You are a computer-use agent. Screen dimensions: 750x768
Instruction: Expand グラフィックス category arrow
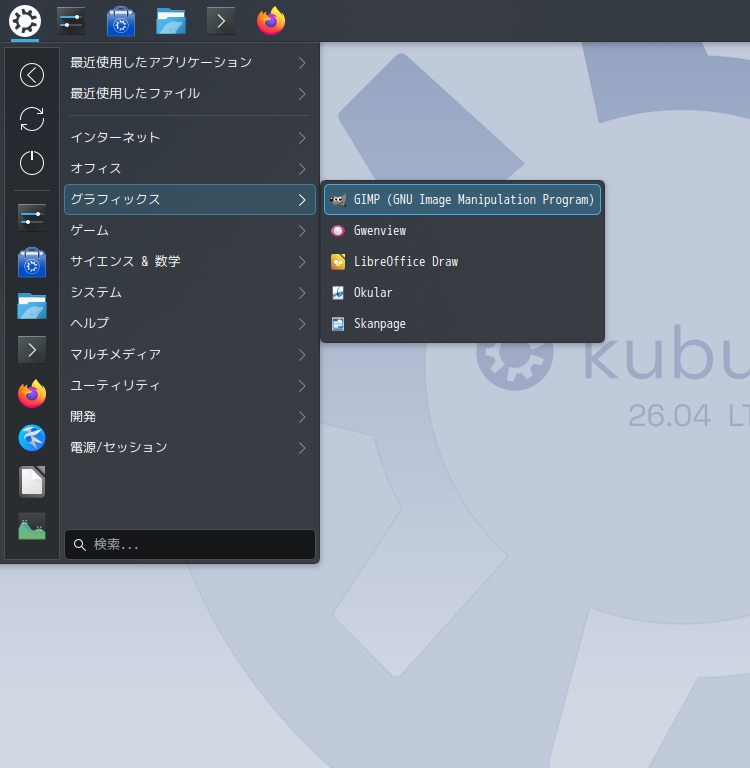click(302, 200)
